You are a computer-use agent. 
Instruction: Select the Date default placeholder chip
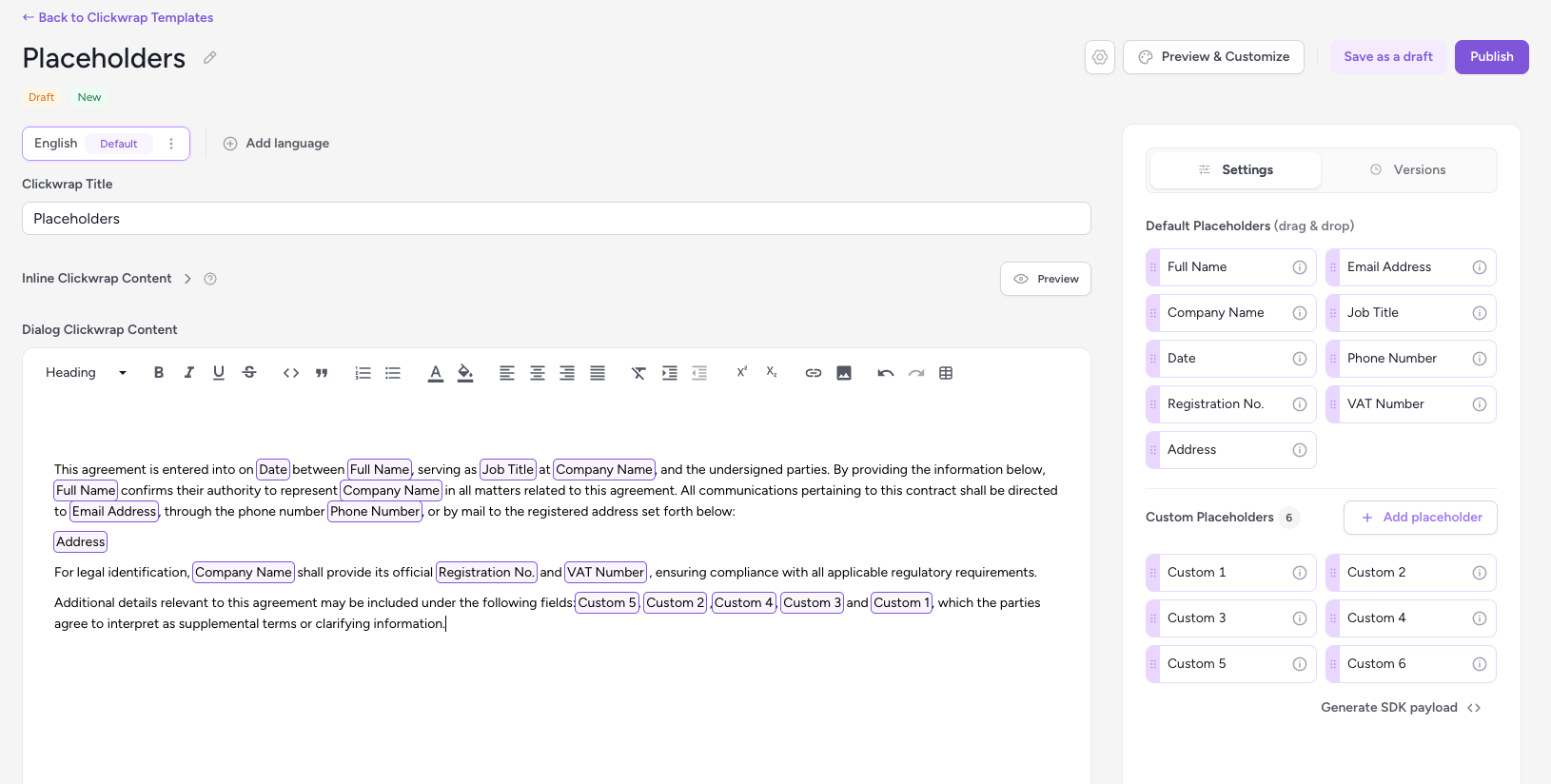click(x=1230, y=359)
